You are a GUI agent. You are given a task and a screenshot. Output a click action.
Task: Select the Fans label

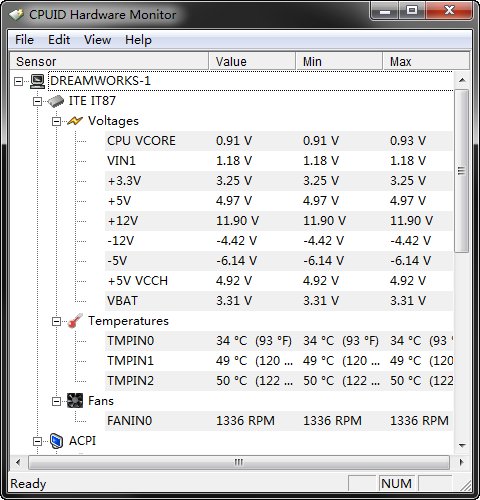pyautogui.click(x=101, y=401)
